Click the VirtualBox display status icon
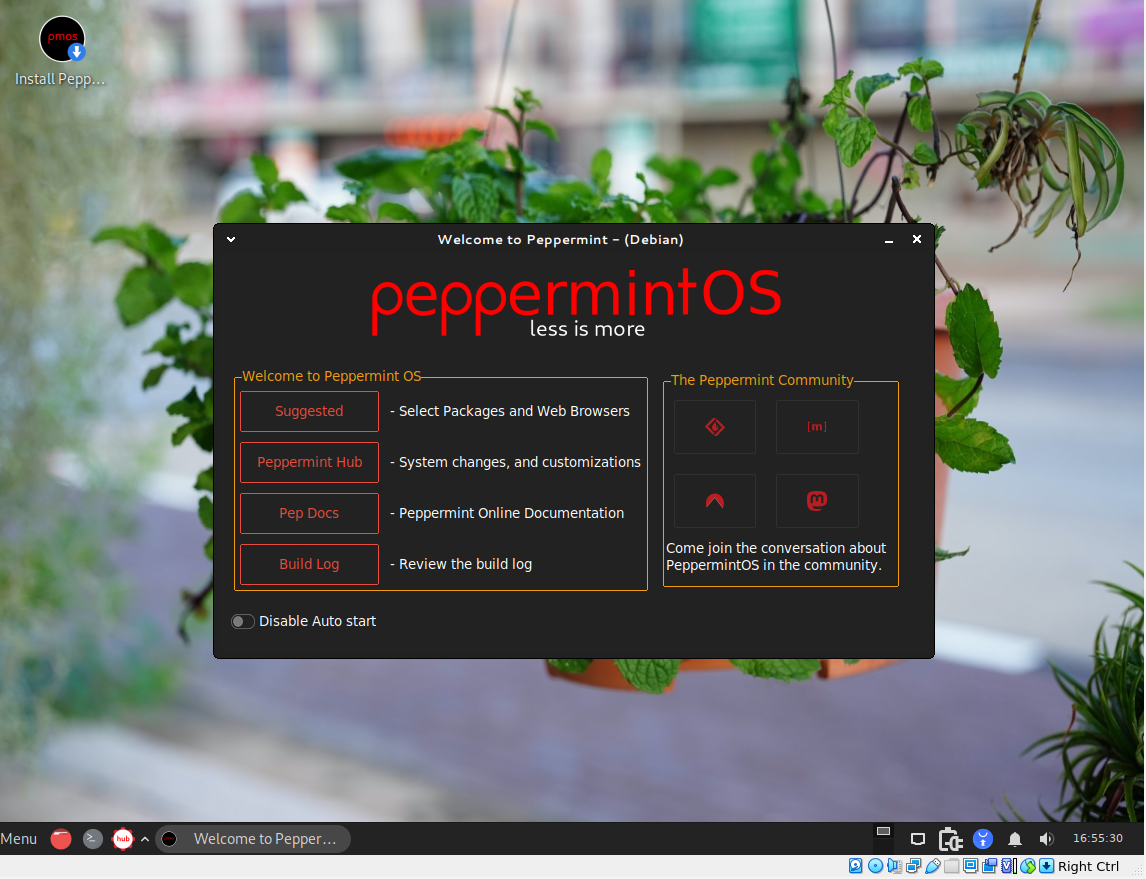Viewport: 1146px width, 879px height. click(x=971, y=866)
